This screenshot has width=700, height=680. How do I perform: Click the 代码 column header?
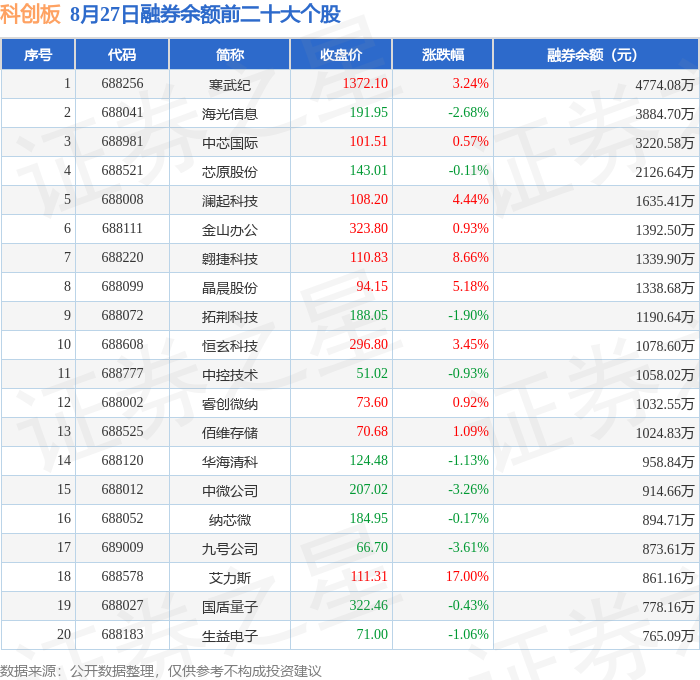tap(122, 54)
